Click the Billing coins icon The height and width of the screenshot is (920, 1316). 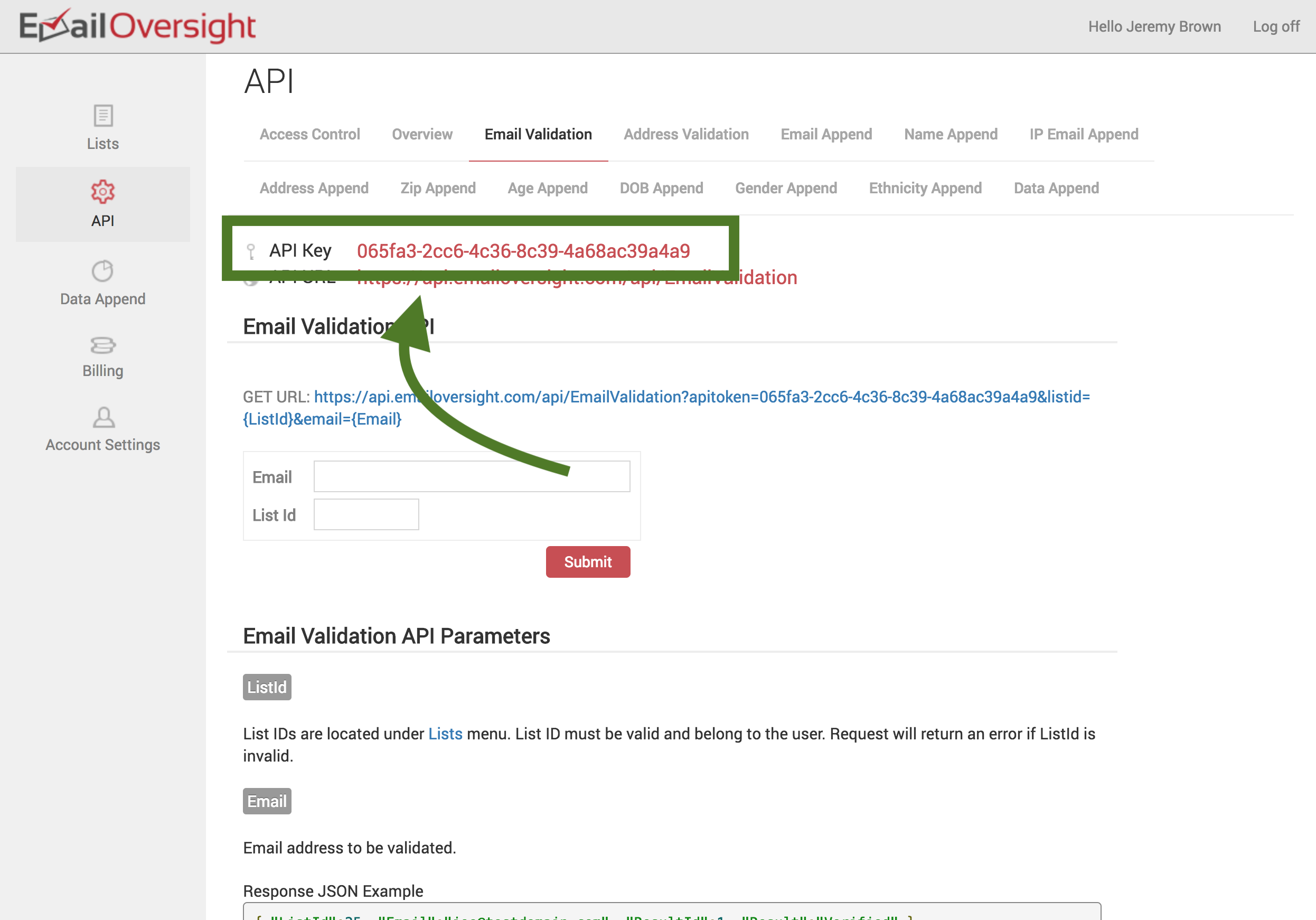(x=102, y=345)
